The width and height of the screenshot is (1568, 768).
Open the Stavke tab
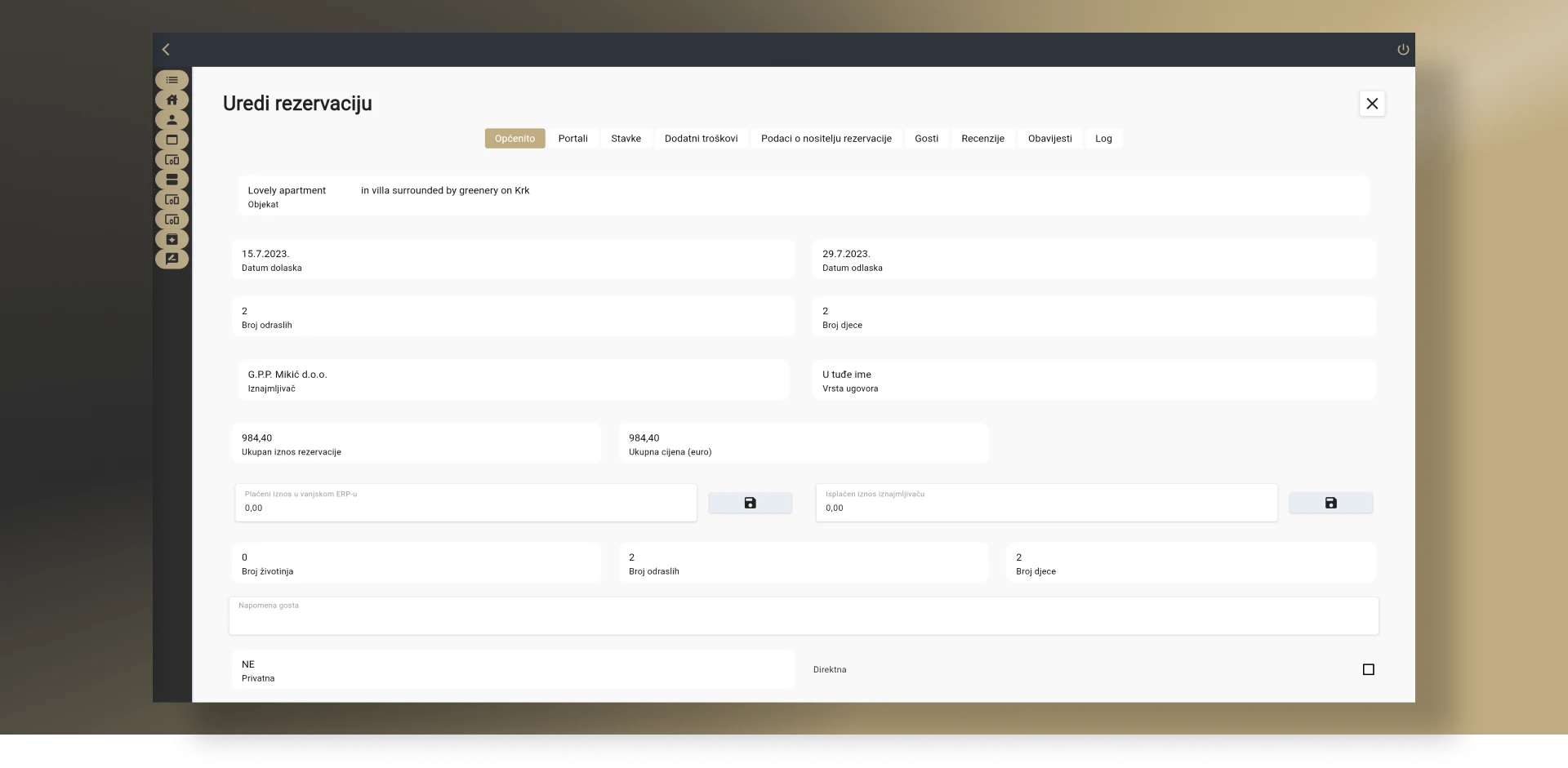(626, 139)
